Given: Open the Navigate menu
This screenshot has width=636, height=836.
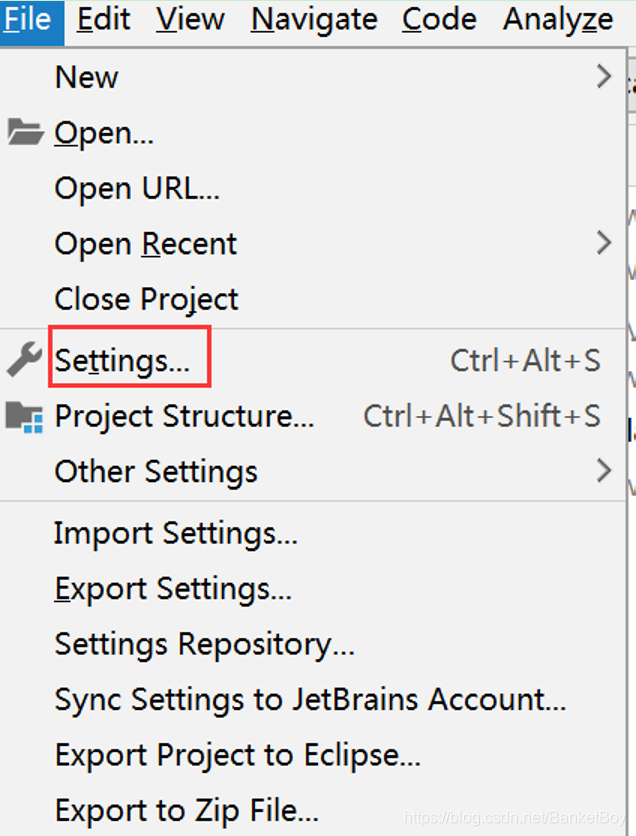Looking at the screenshot, I should [x=314, y=20].
